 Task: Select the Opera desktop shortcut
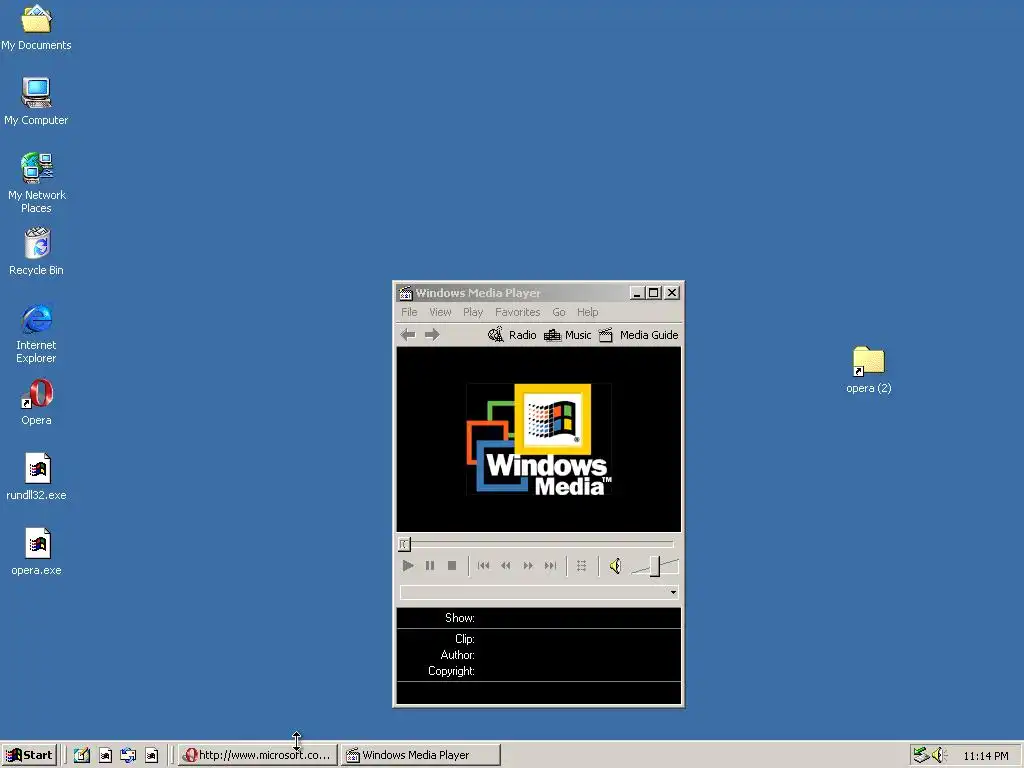point(37,402)
